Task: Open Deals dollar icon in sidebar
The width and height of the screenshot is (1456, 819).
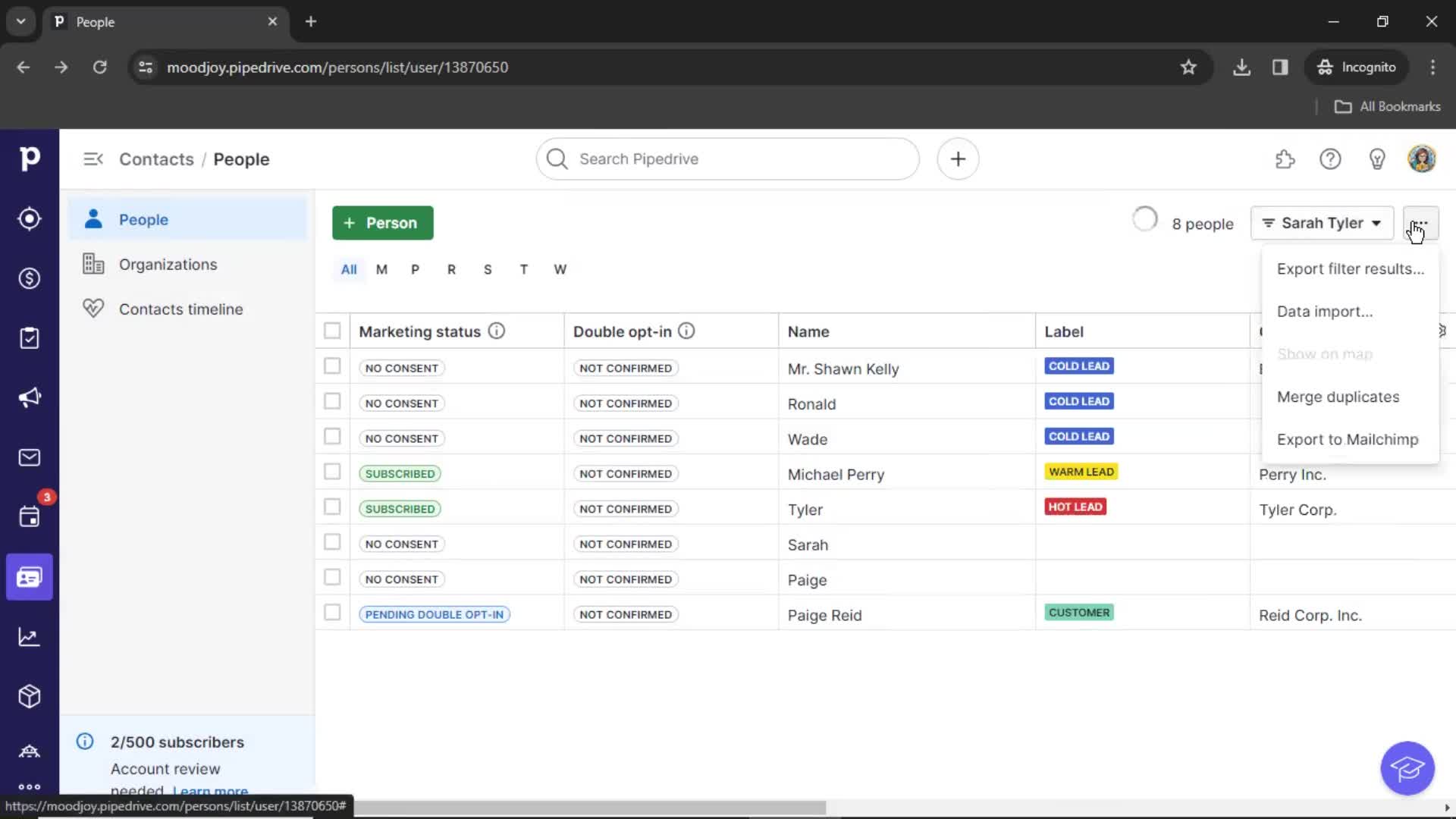Action: (29, 278)
